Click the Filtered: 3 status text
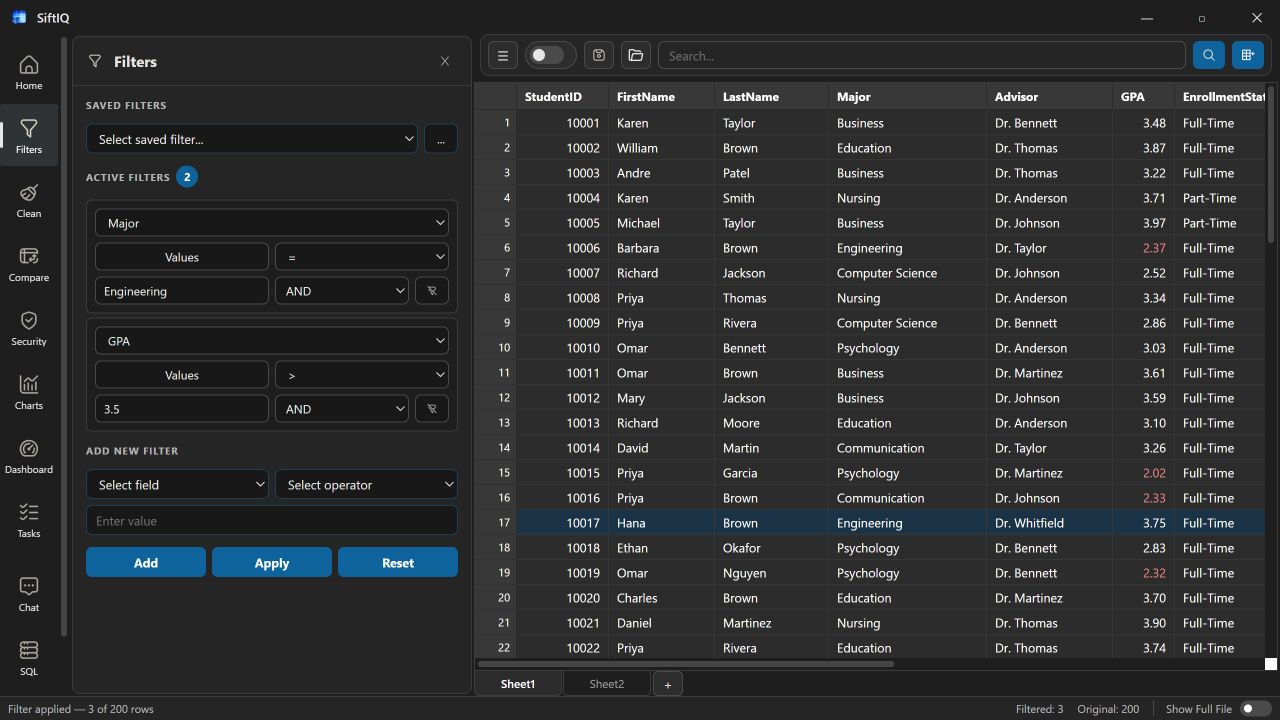1280x720 pixels. coord(1039,709)
